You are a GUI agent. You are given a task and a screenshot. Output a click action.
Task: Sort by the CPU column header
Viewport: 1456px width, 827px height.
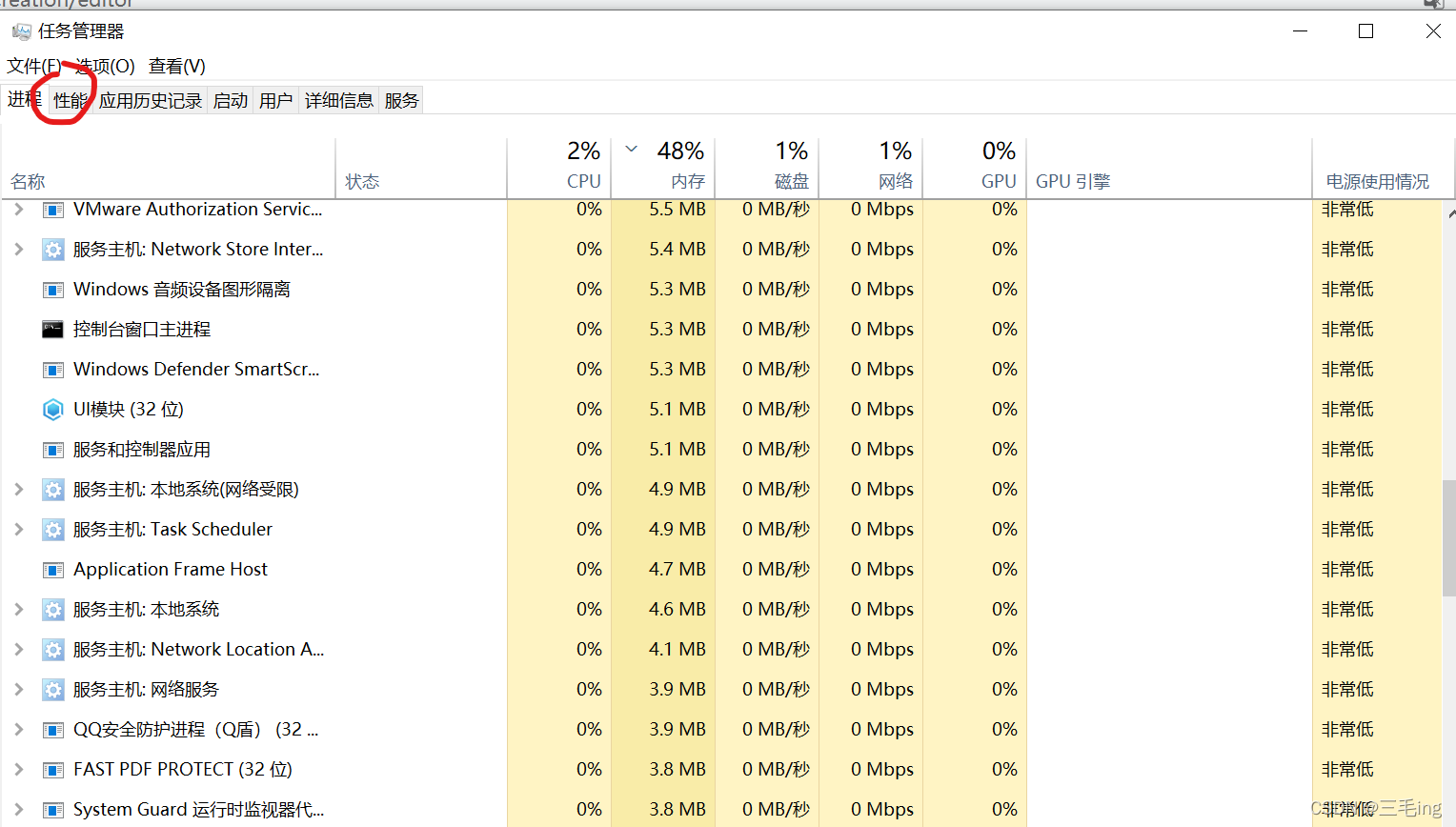tap(559, 169)
